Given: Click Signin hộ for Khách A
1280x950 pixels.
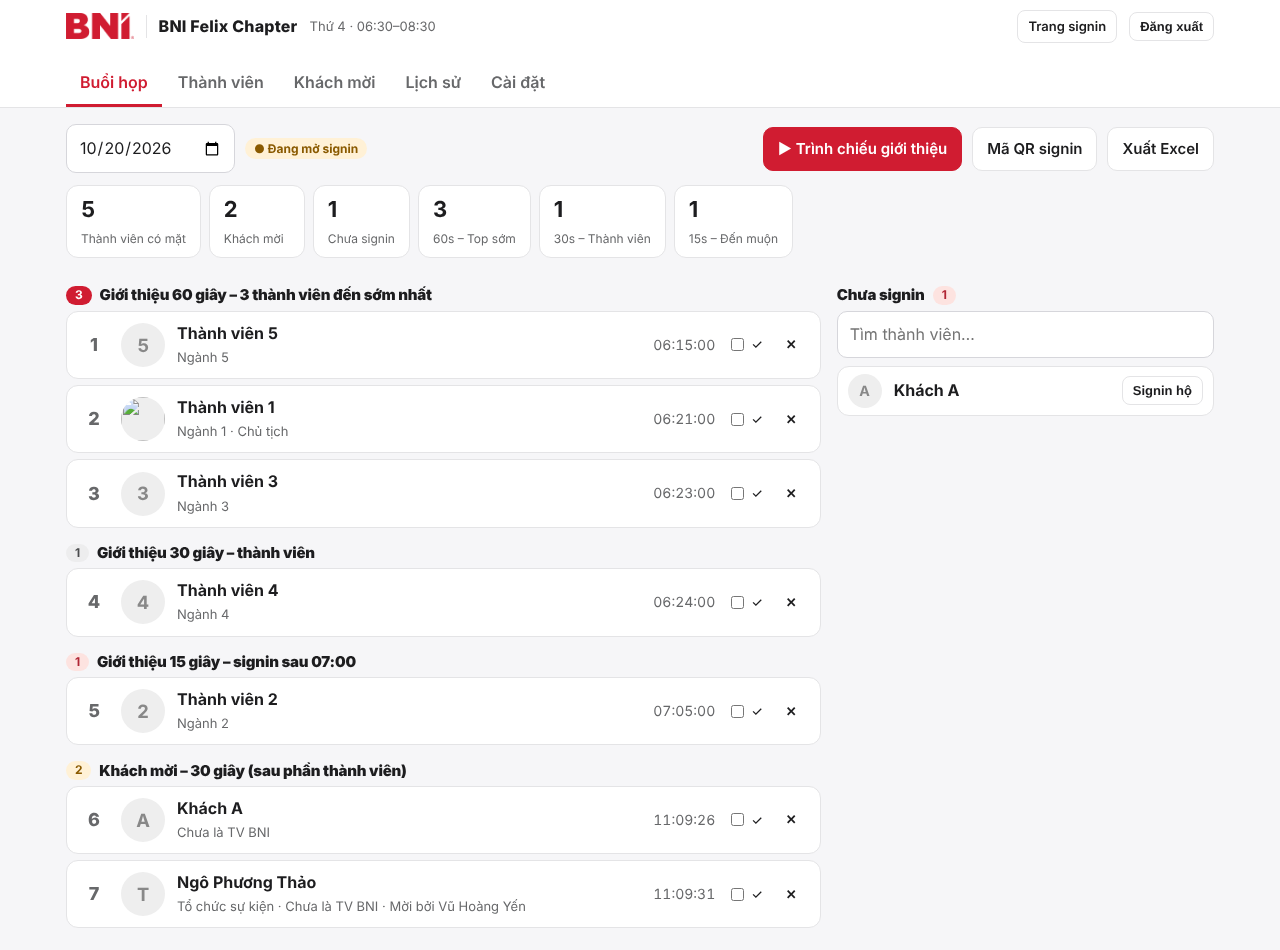Looking at the screenshot, I should pos(1162,391).
